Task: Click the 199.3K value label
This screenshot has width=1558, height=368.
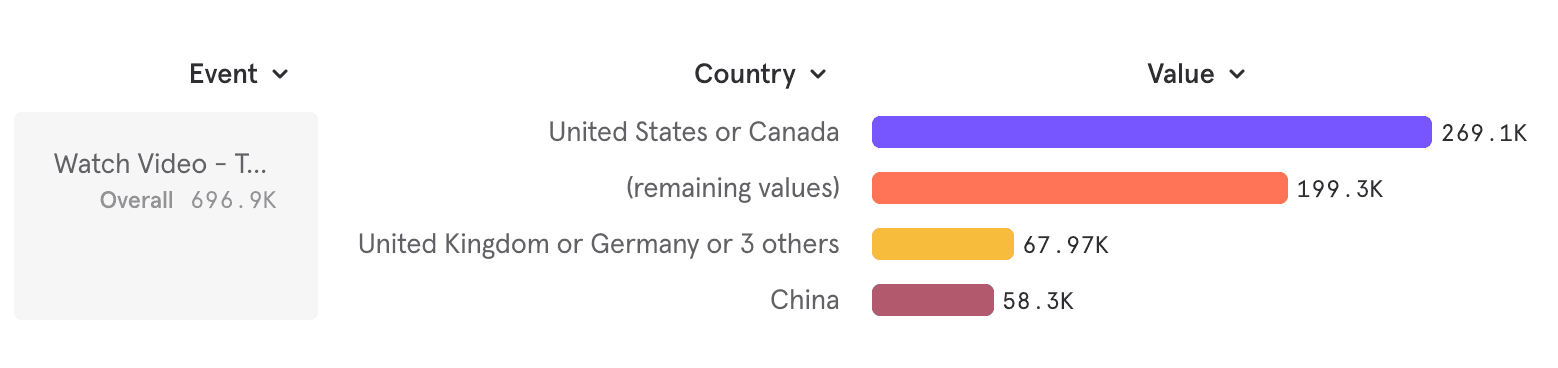Action: click(1340, 189)
